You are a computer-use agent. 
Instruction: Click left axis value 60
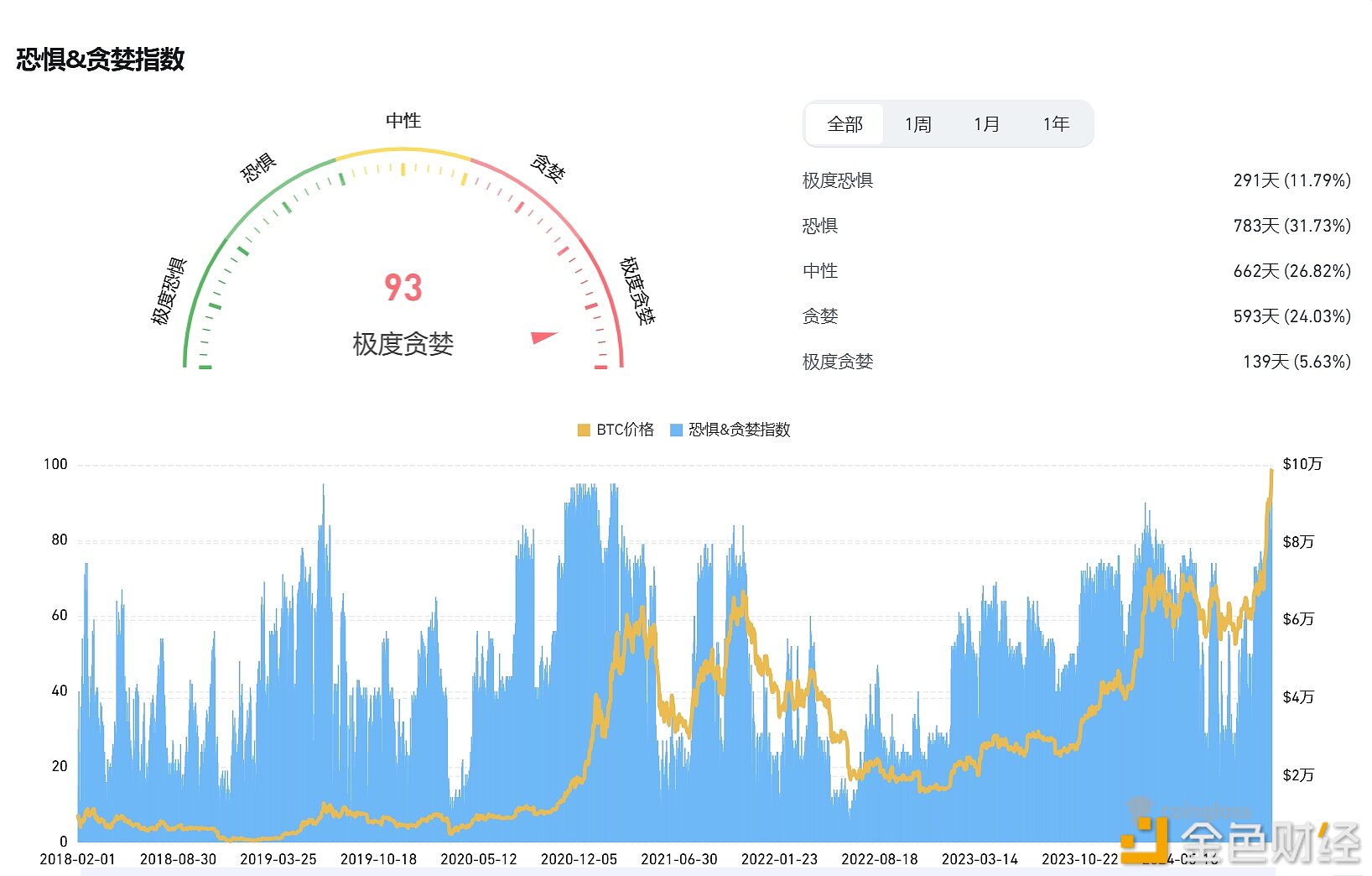click(59, 615)
